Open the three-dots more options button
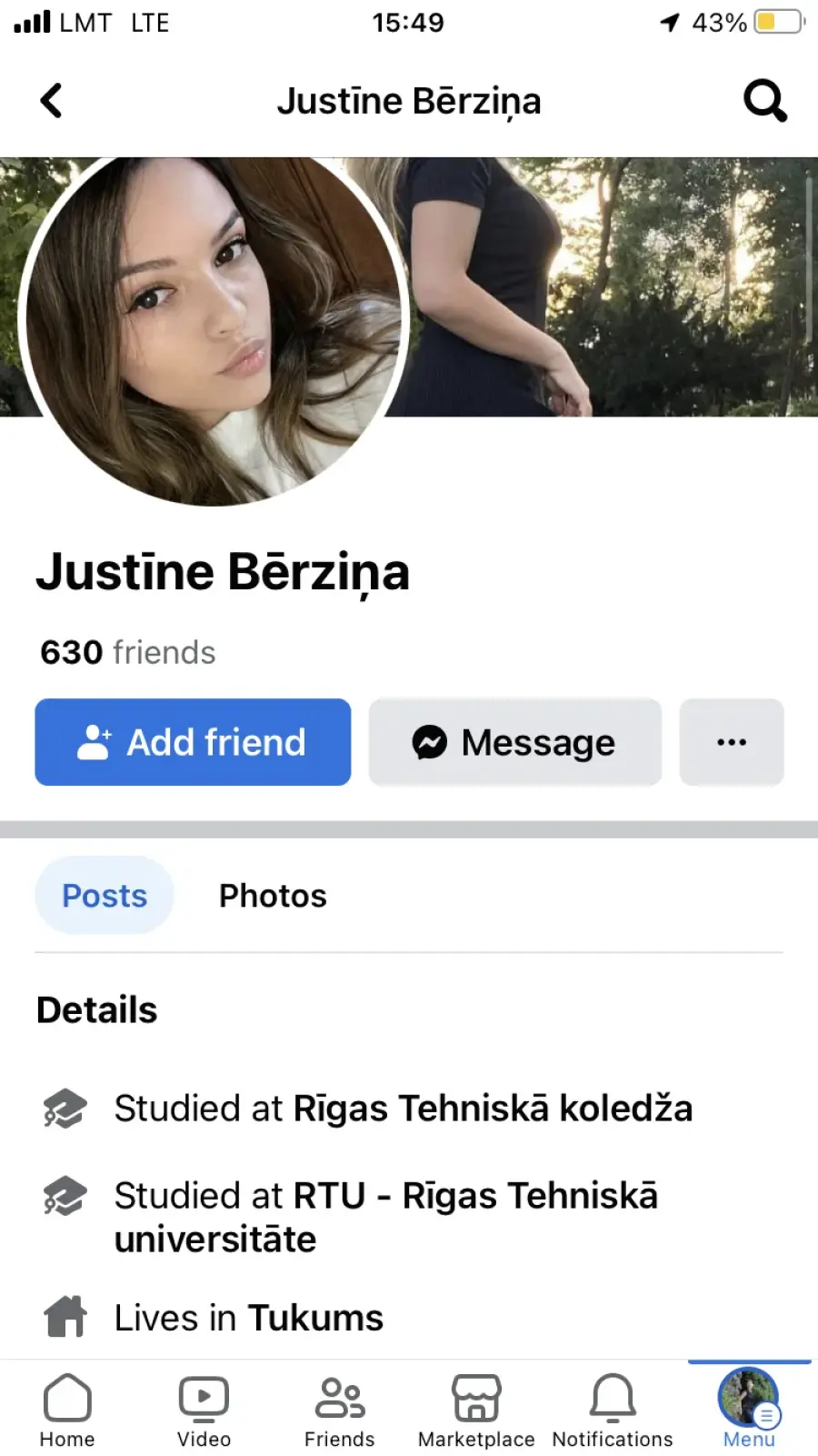This screenshot has height=1456, width=818. (x=732, y=742)
